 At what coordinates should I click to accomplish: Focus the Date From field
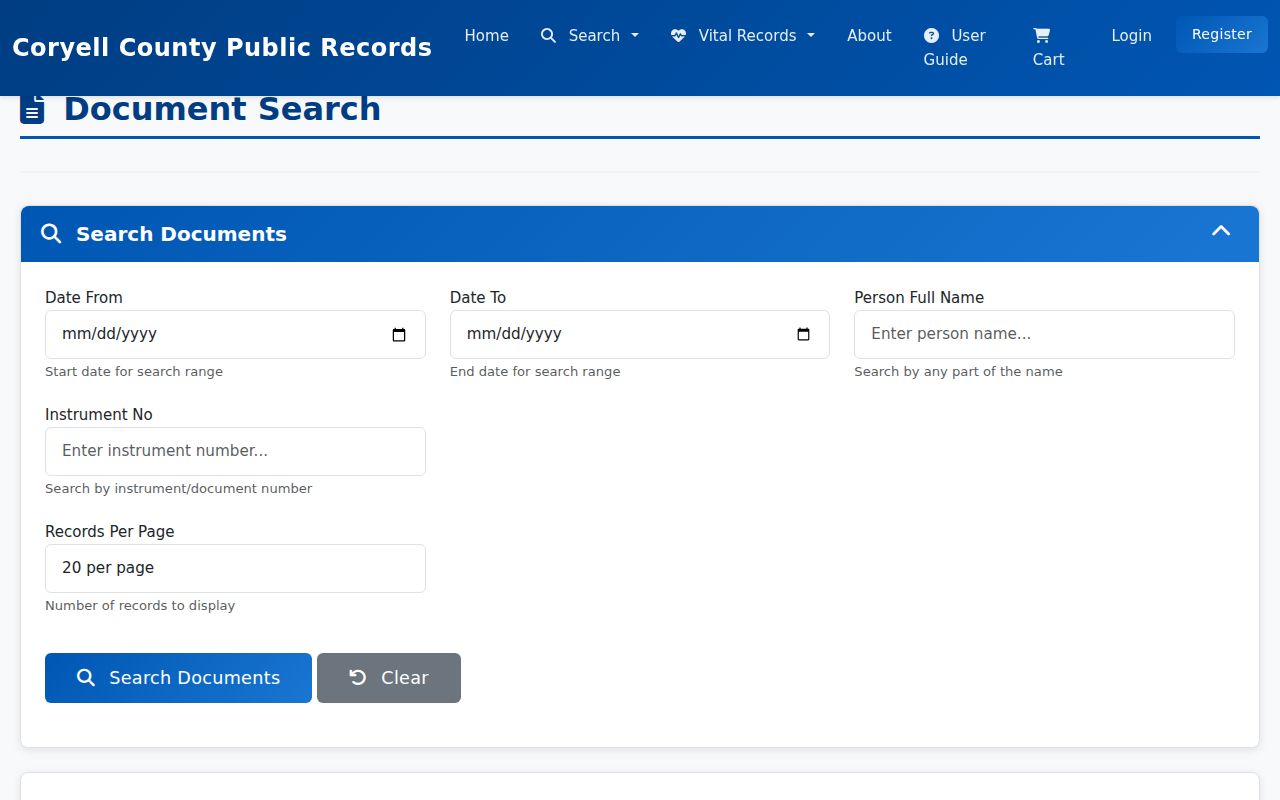(x=235, y=334)
